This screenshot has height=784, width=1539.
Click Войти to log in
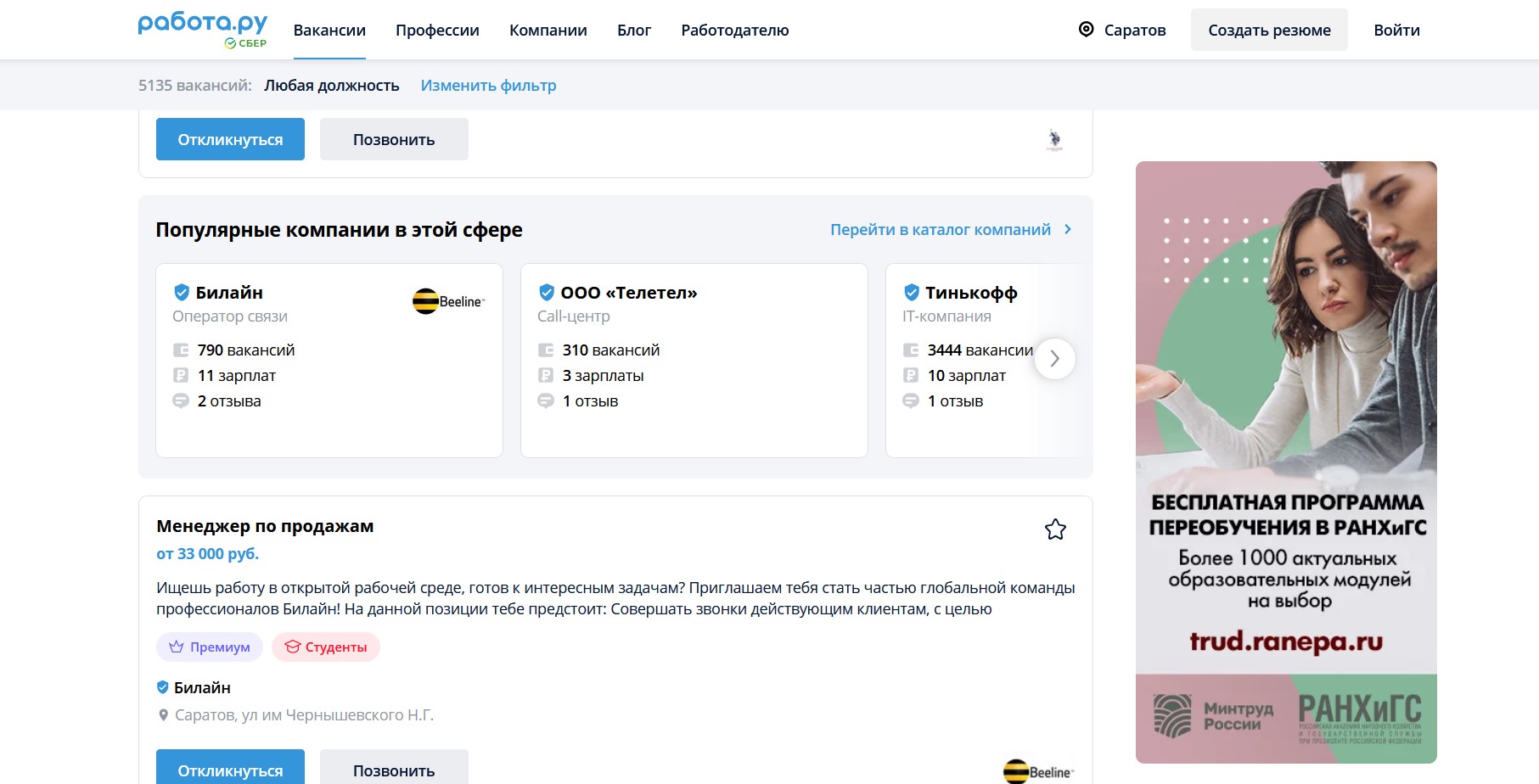pos(1396,31)
